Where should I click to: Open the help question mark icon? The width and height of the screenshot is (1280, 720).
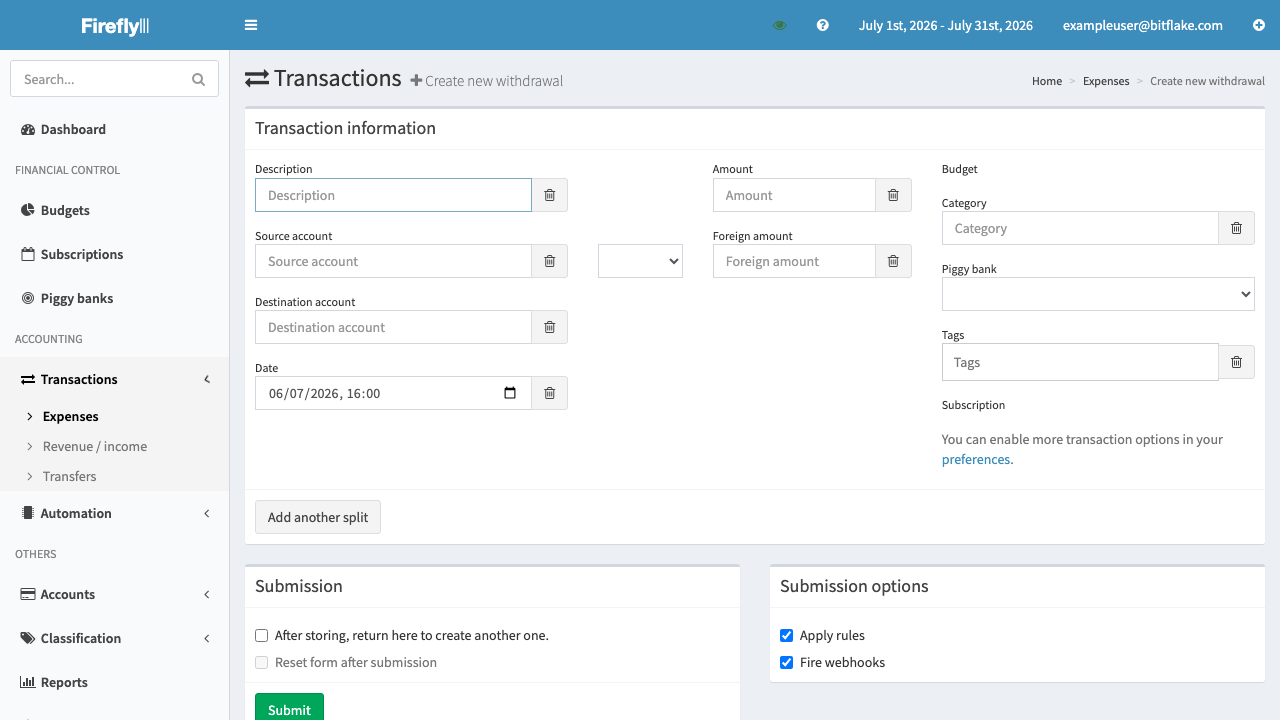point(823,25)
